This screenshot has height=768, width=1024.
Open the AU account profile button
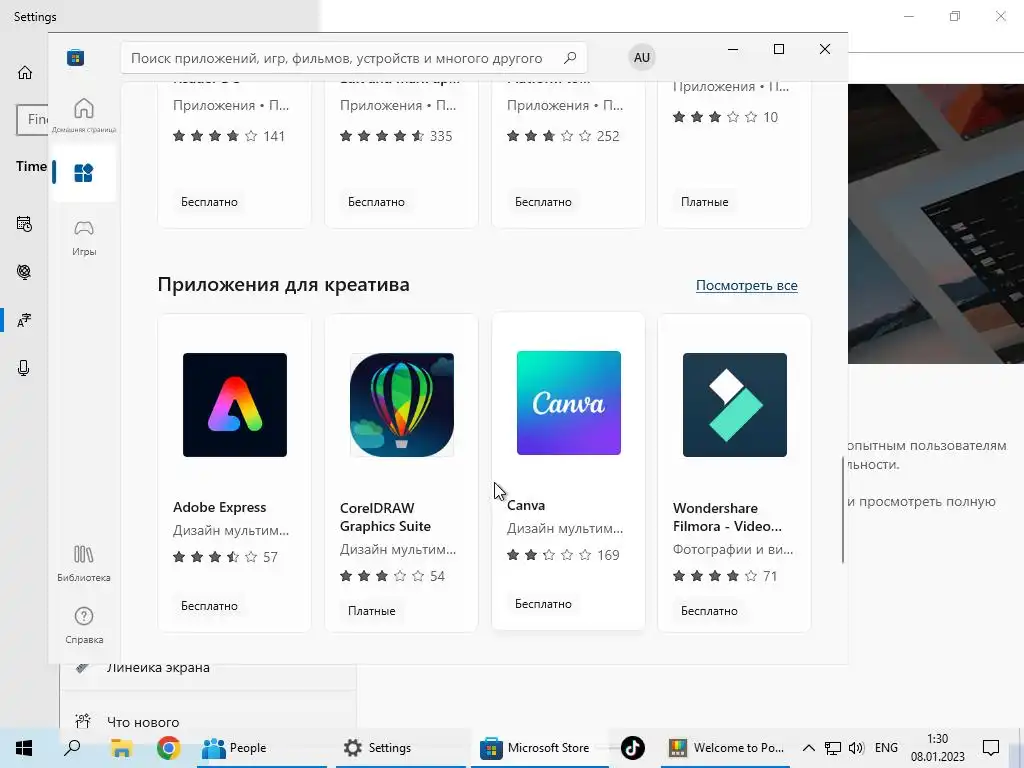pyautogui.click(x=641, y=57)
